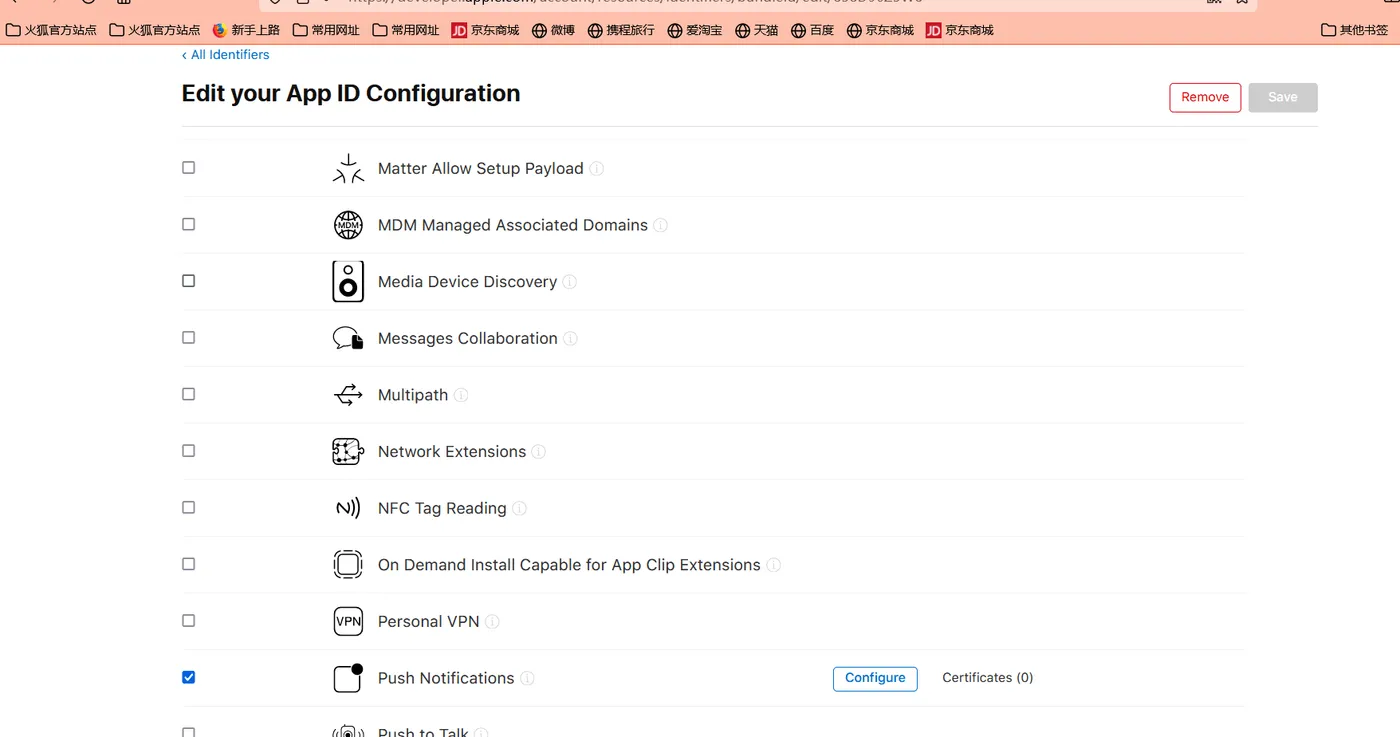
Task: Click the Matter Allow Setup Payload icon
Action: click(348, 168)
